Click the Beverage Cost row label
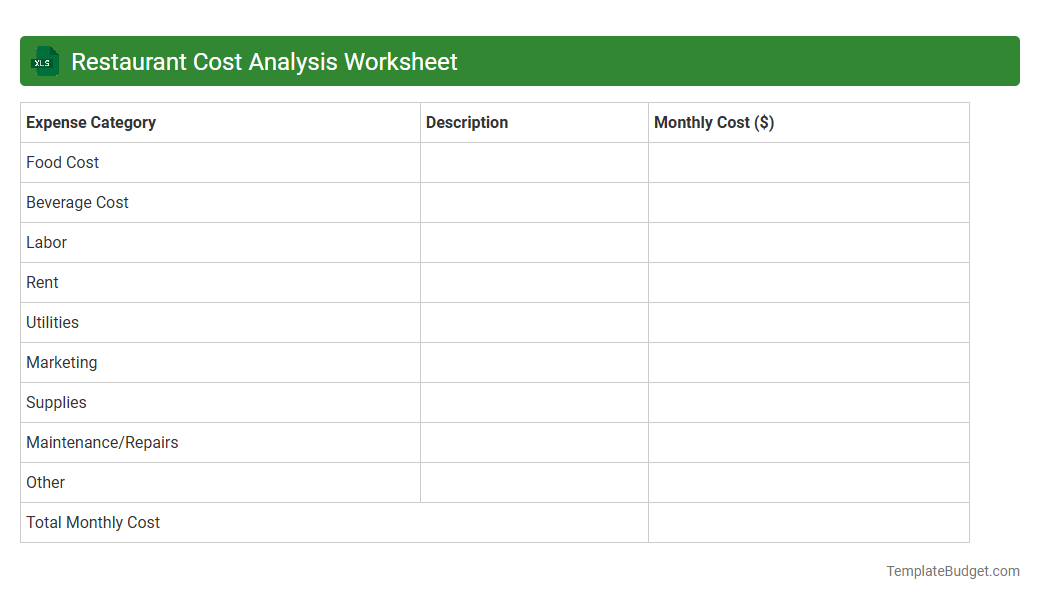 click(77, 202)
